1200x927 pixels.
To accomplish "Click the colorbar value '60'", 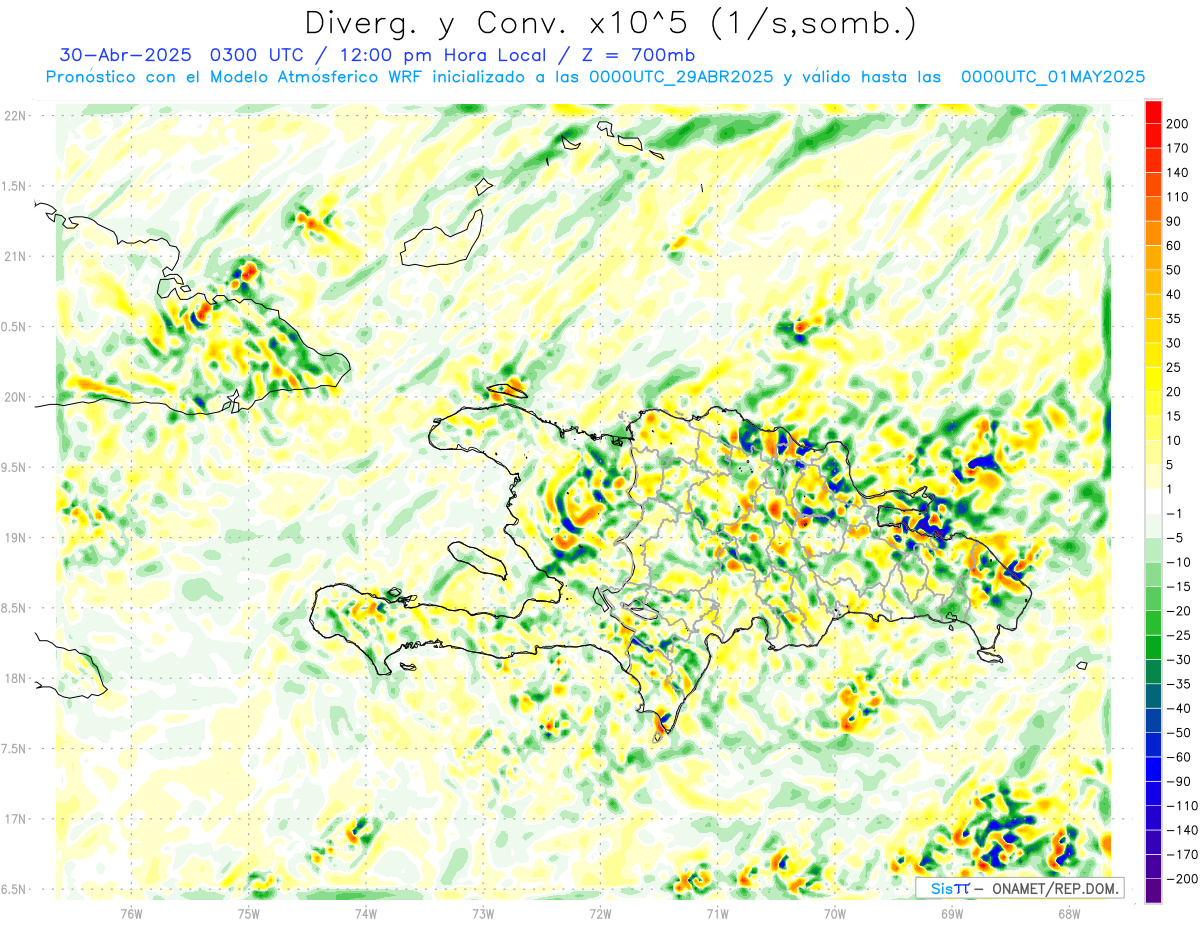I will pos(1173,246).
